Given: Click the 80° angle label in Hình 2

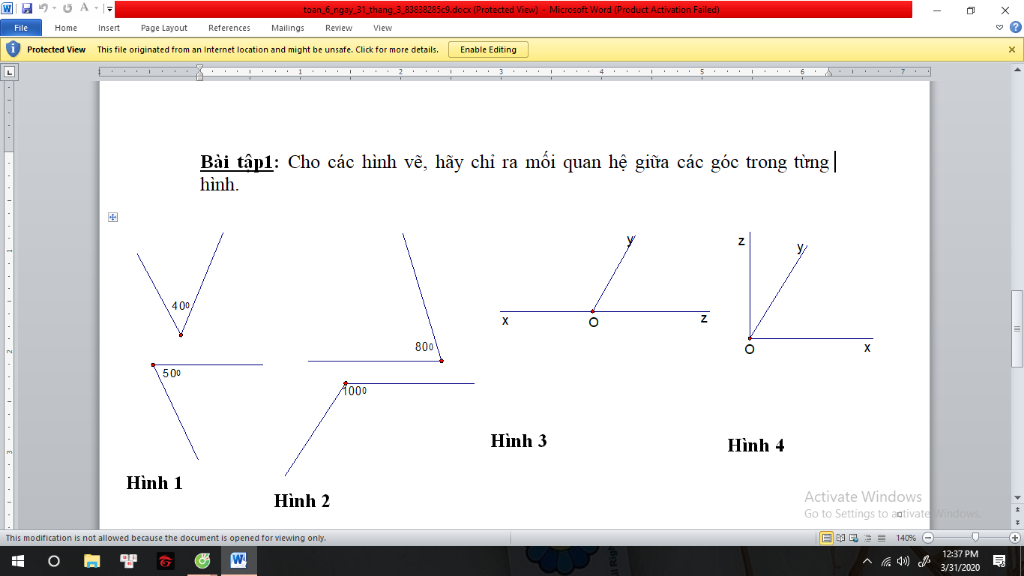Looking at the screenshot, I should tap(424, 347).
